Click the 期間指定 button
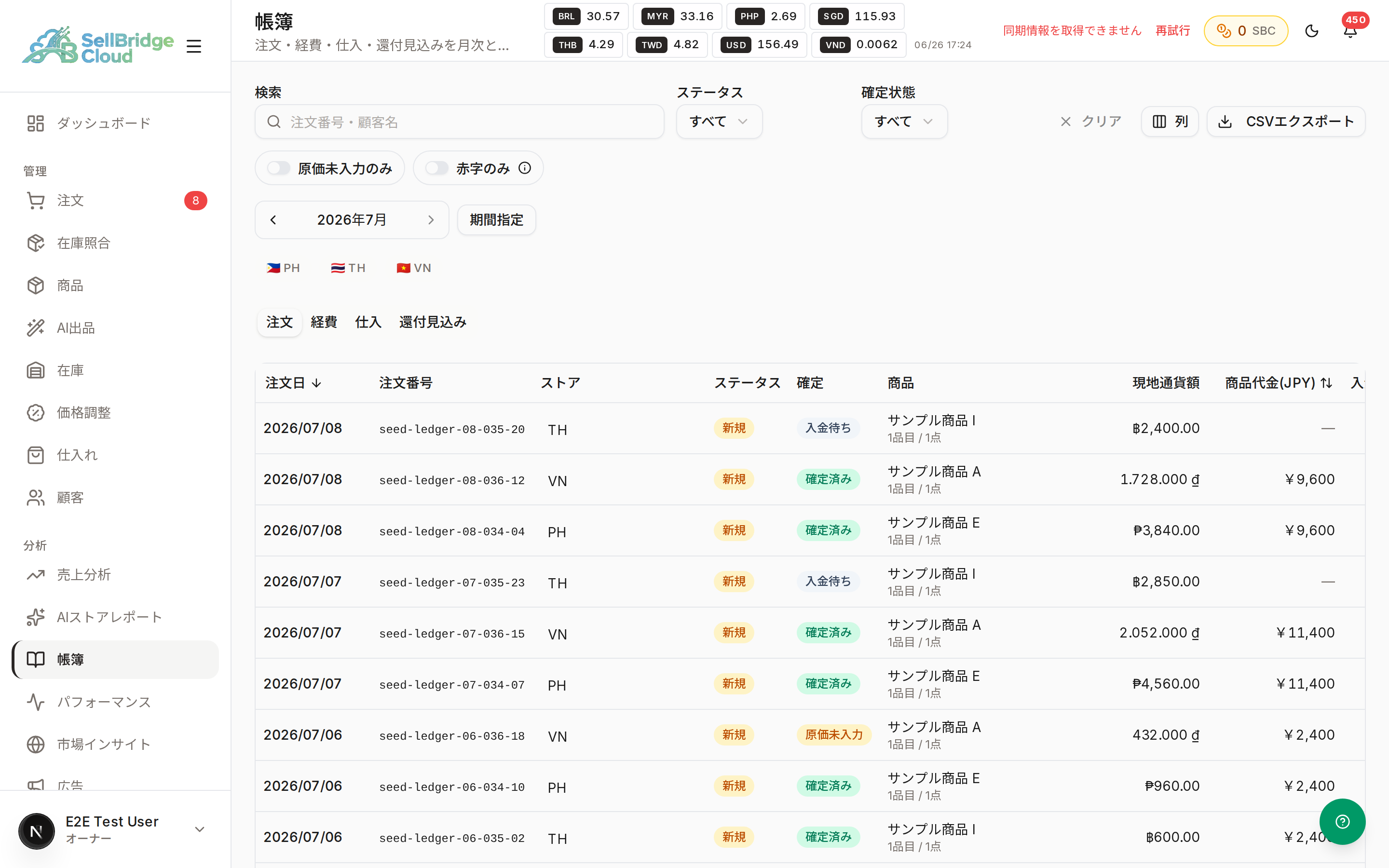Viewport: 1389px width, 868px height. (x=496, y=220)
